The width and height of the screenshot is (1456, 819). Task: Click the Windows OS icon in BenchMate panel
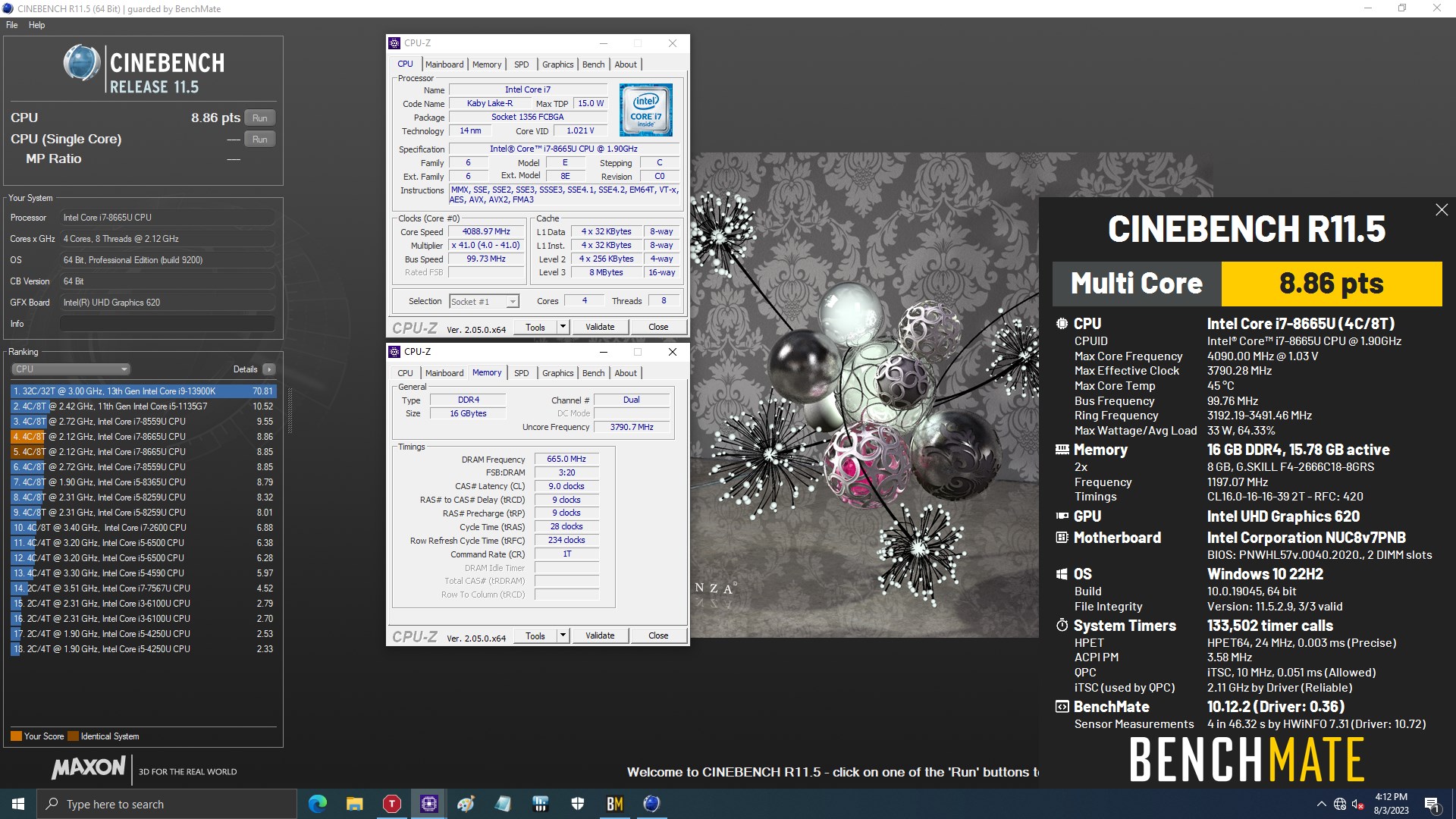1062,574
